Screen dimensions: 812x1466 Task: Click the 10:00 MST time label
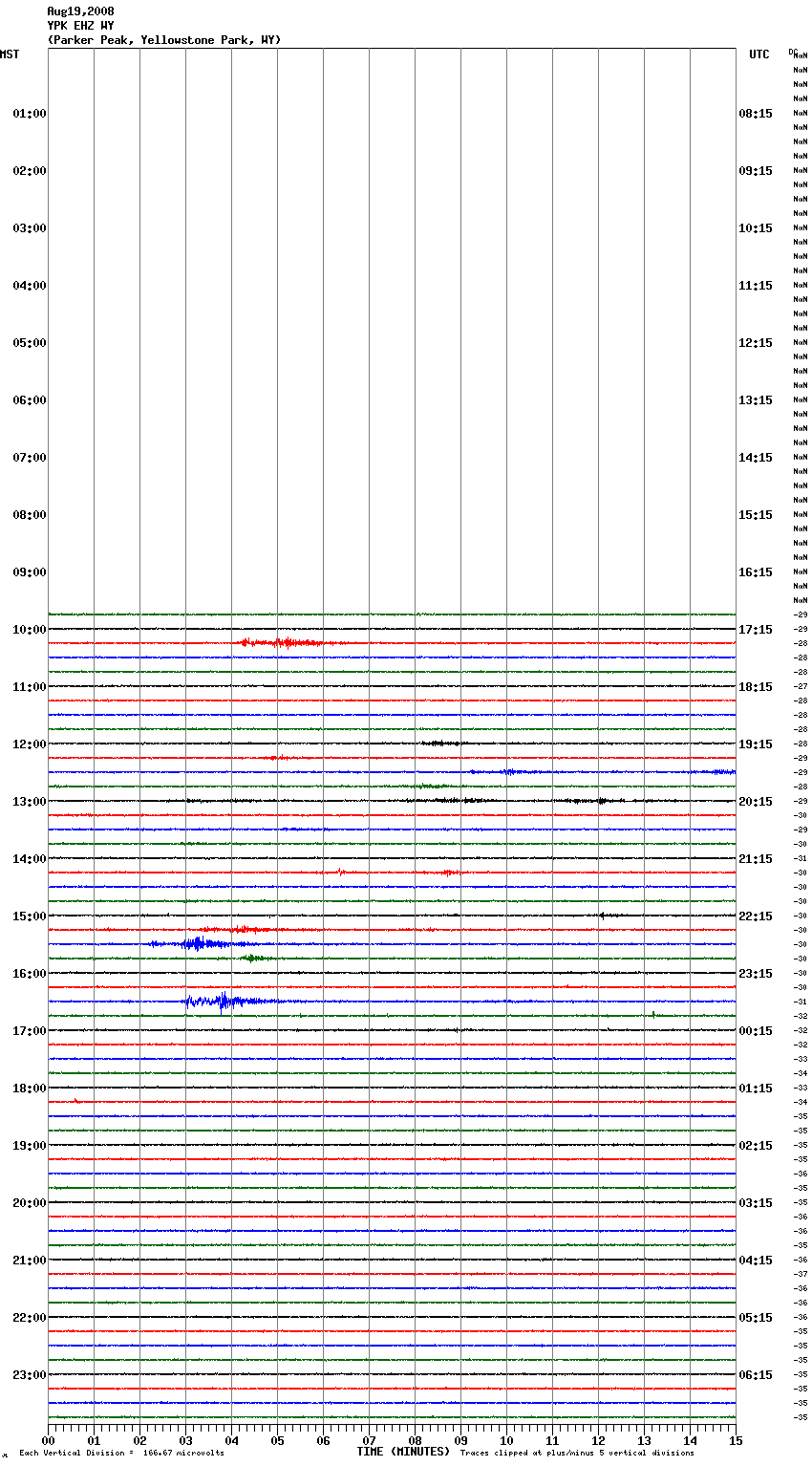[30, 630]
